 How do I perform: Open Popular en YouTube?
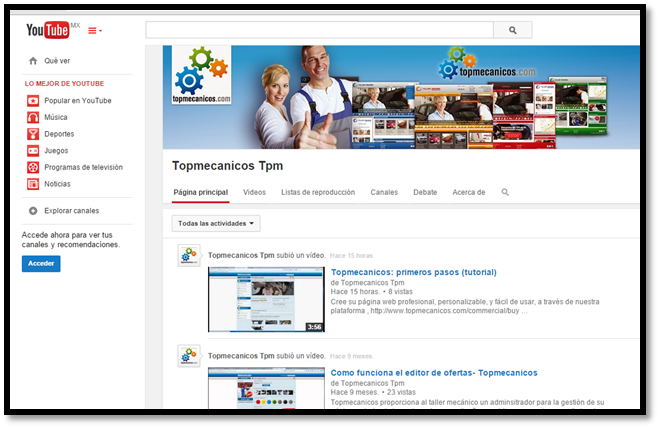78,101
